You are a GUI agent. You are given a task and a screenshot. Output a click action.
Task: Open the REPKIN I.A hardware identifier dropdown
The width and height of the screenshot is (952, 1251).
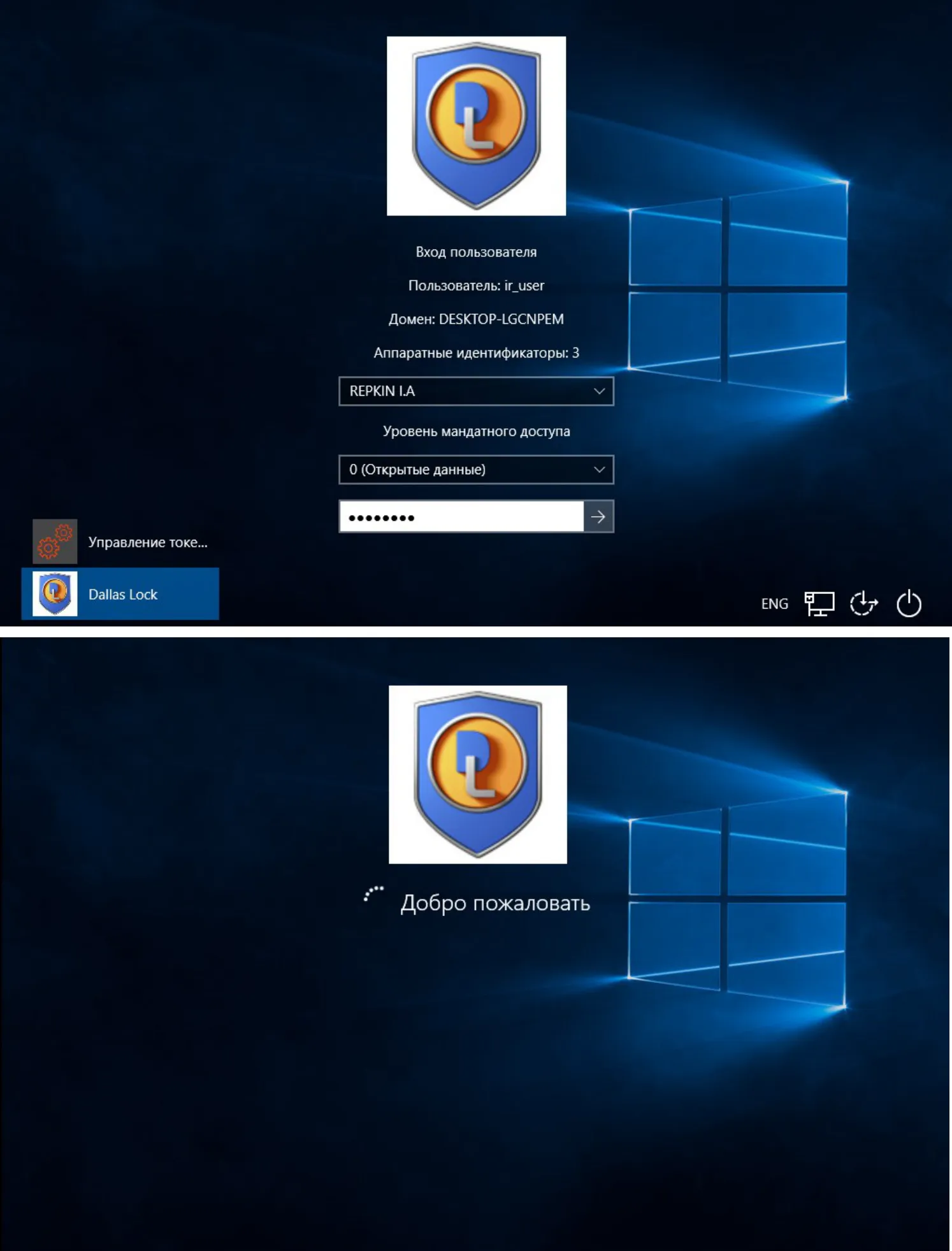(x=476, y=391)
